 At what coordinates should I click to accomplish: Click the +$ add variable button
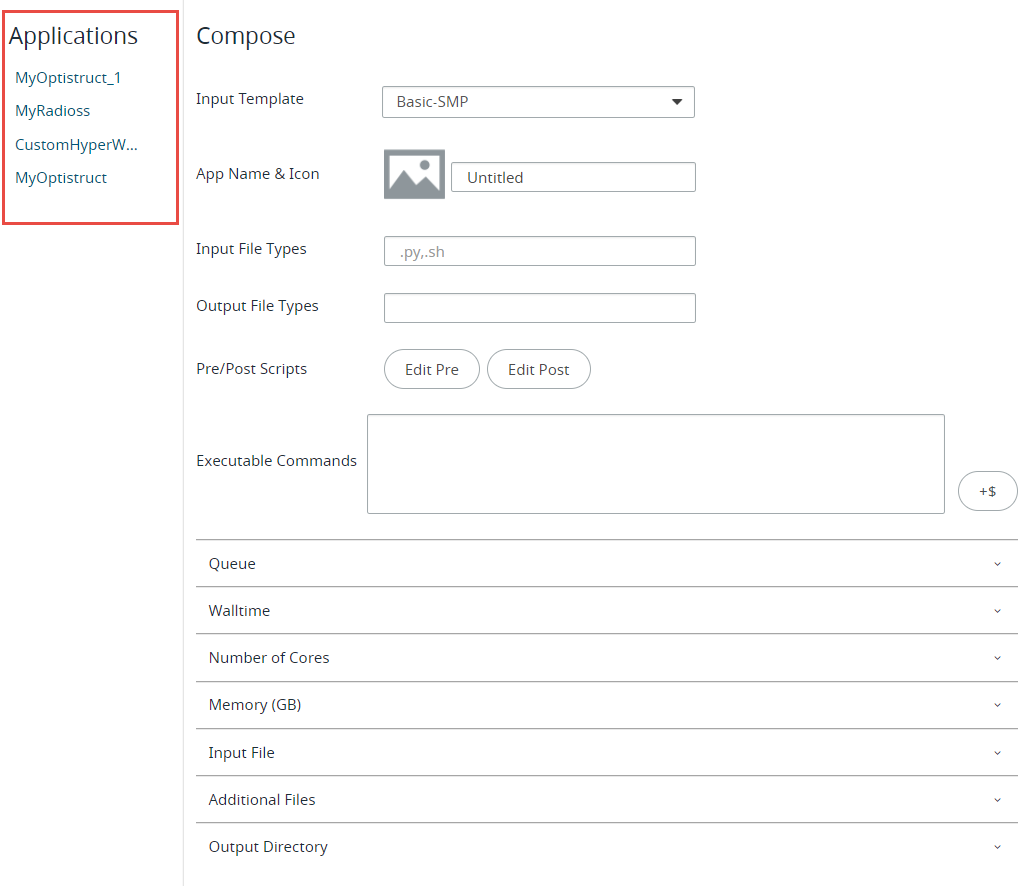[x=988, y=491]
